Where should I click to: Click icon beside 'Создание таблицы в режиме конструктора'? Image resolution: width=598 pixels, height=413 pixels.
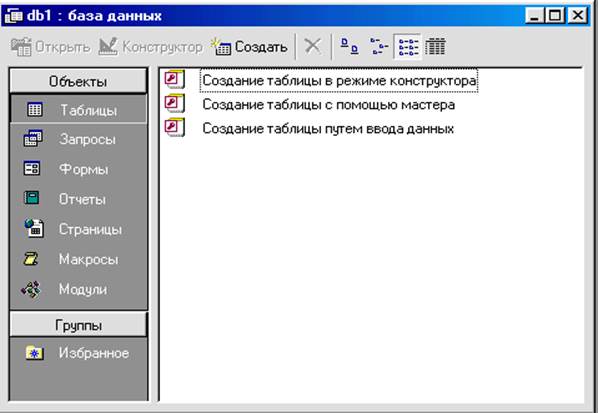[x=175, y=79]
